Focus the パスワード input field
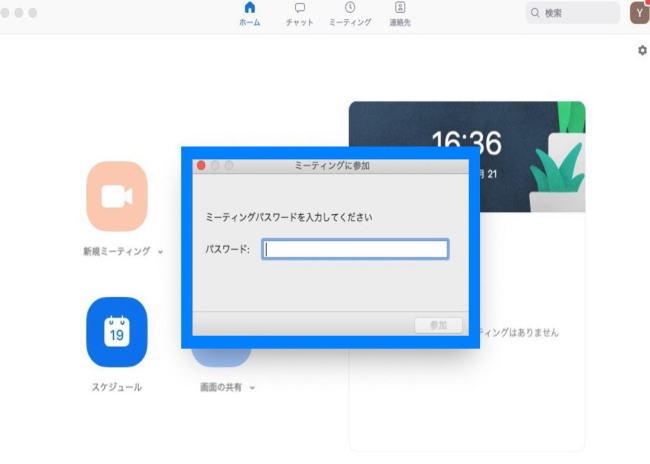This screenshot has height=464, width=650. point(355,249)
